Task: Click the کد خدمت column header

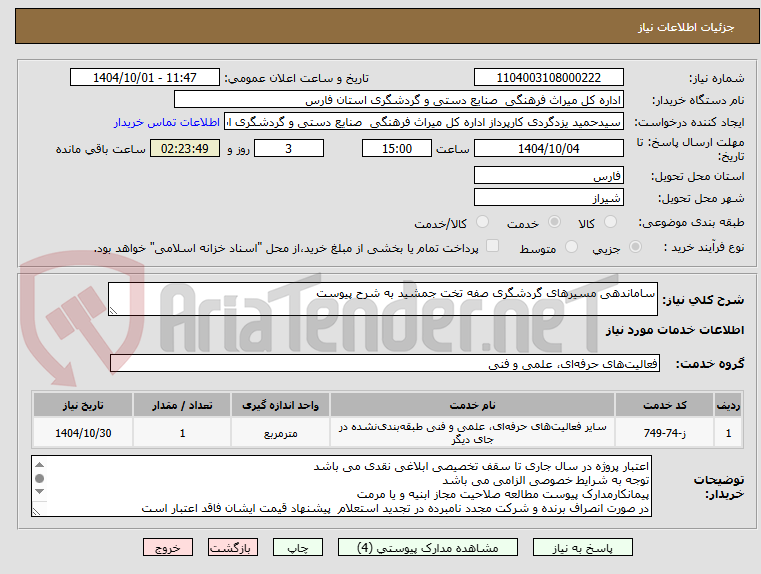Action: [x=664, y=405]
